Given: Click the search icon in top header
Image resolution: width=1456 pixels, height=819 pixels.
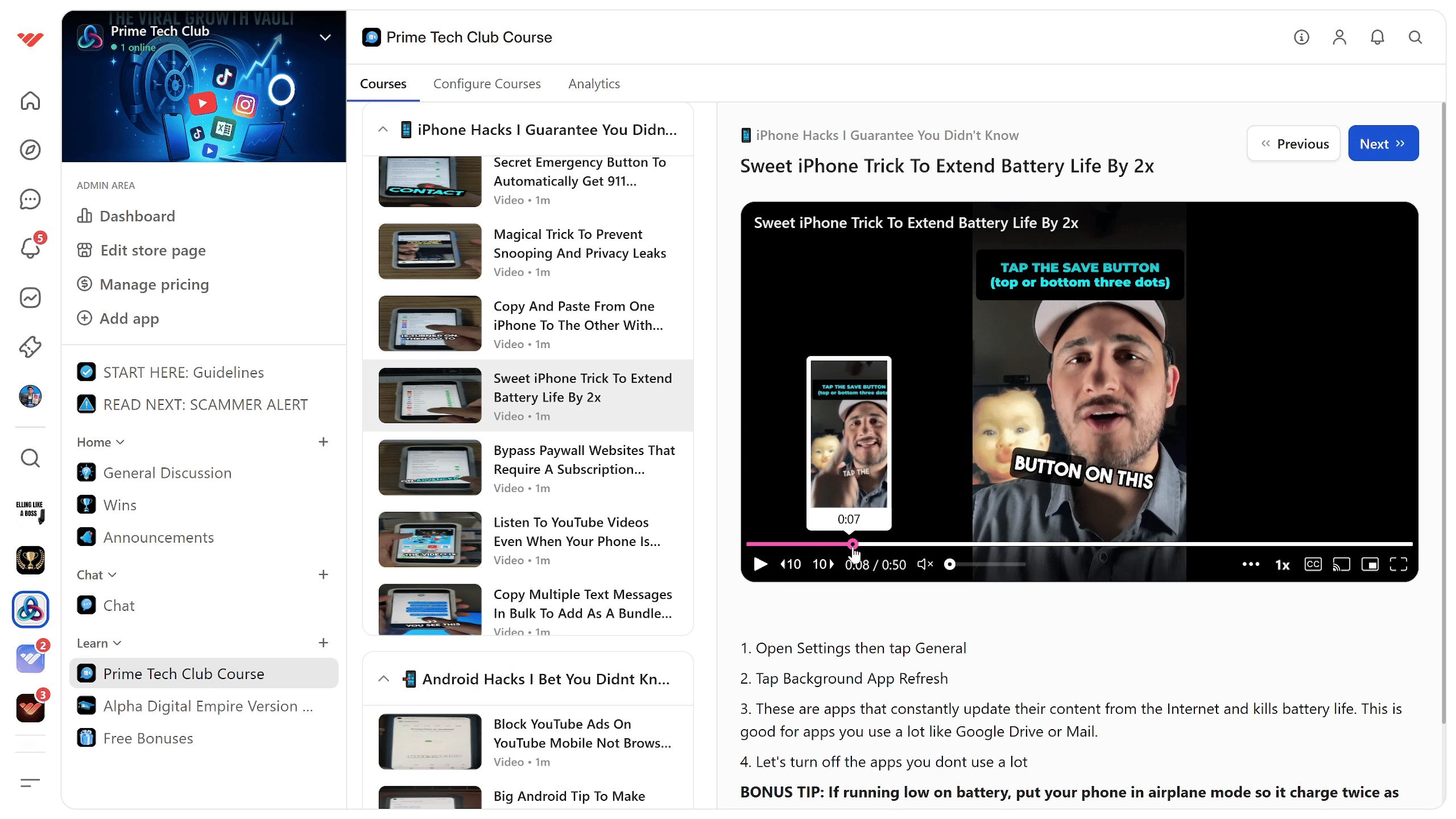Looking at the screenshot, I should tap(1415, 38).
